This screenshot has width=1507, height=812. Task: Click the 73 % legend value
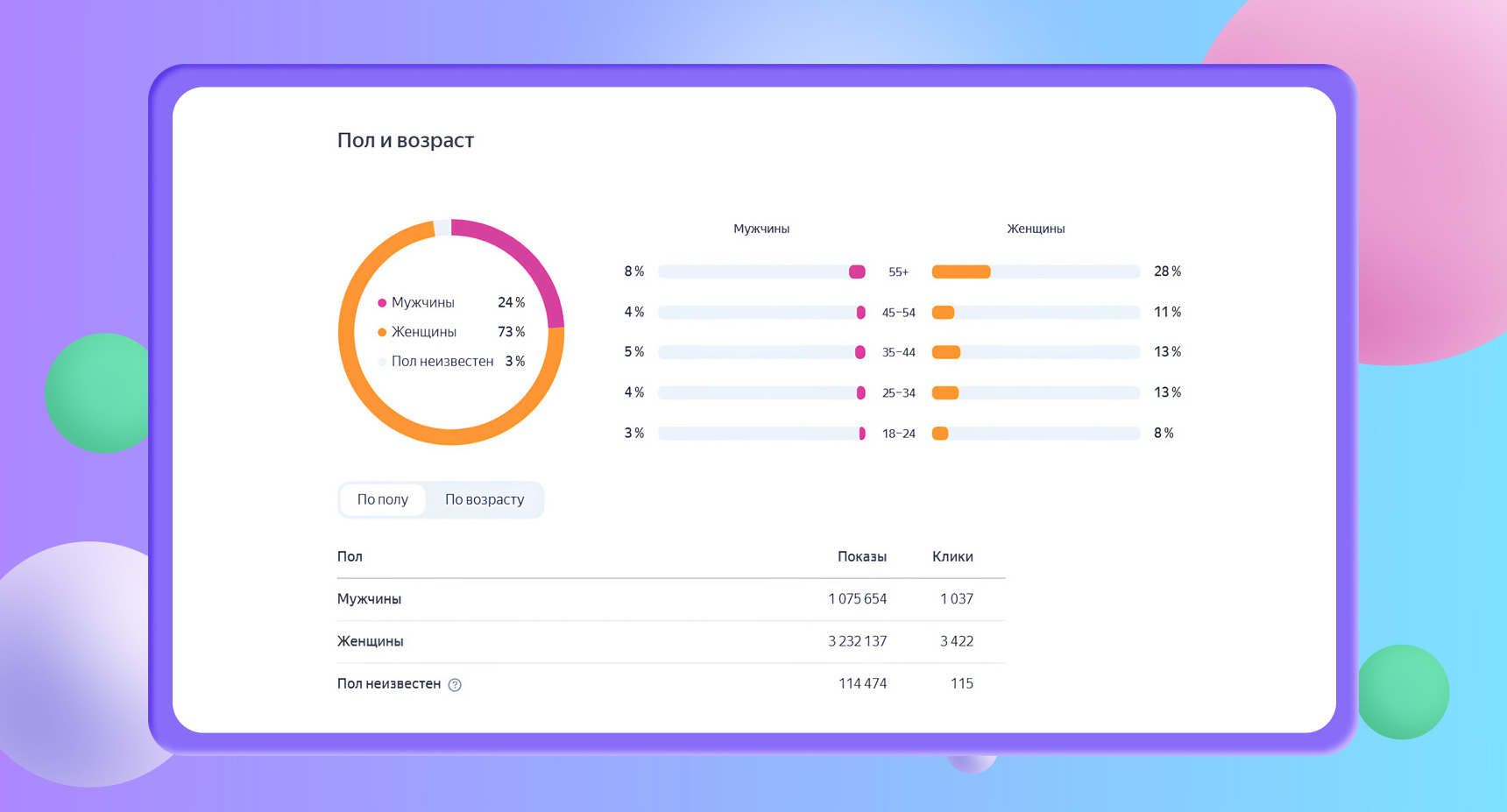point(511,332)
